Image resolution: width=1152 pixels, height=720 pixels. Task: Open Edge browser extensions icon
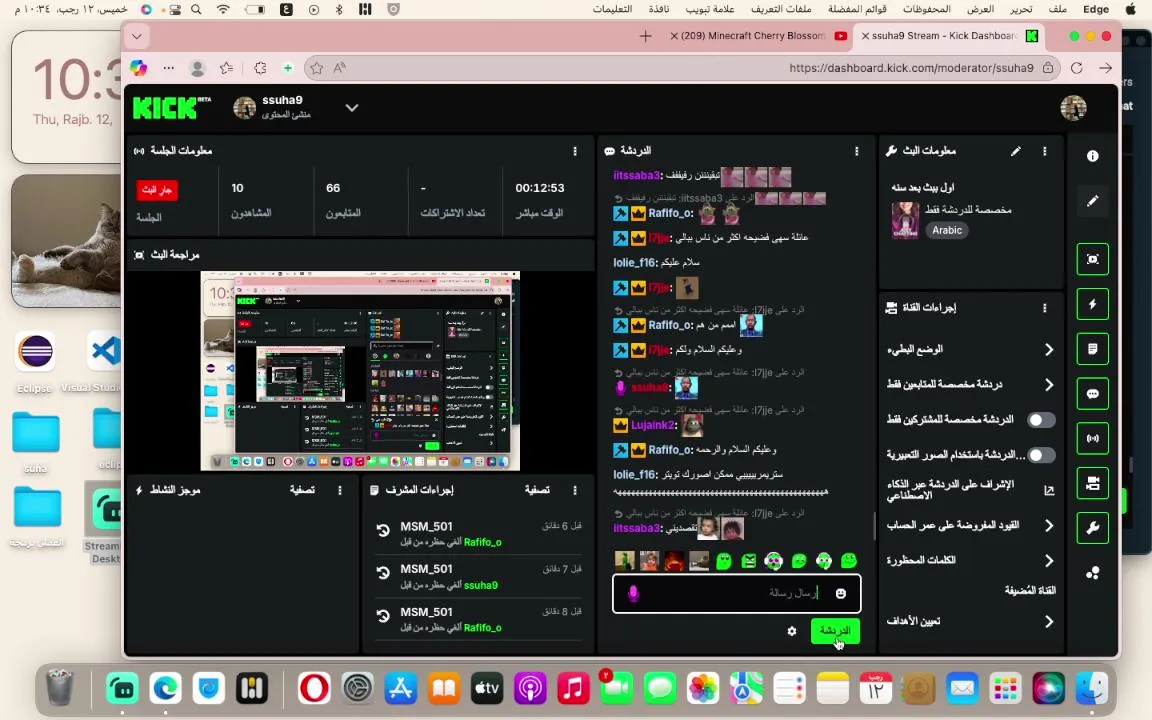(x=260, y=68)
